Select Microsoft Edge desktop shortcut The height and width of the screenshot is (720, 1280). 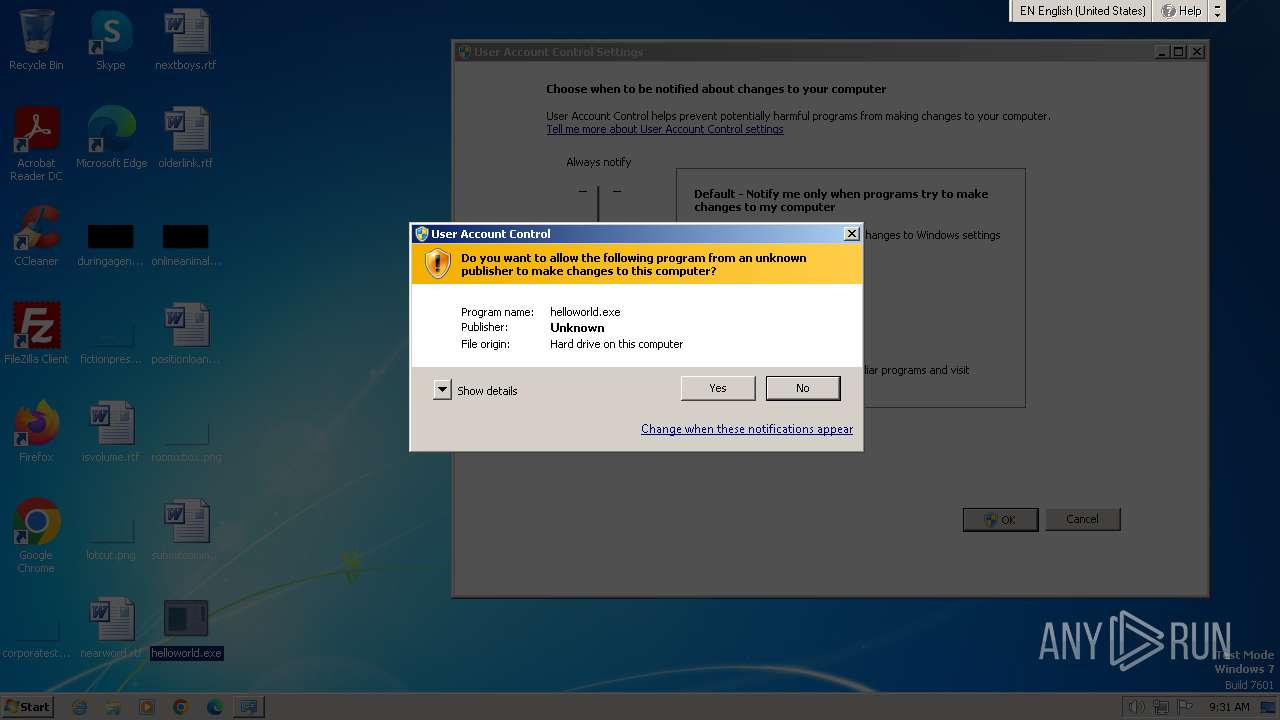(x=111, y=139)
